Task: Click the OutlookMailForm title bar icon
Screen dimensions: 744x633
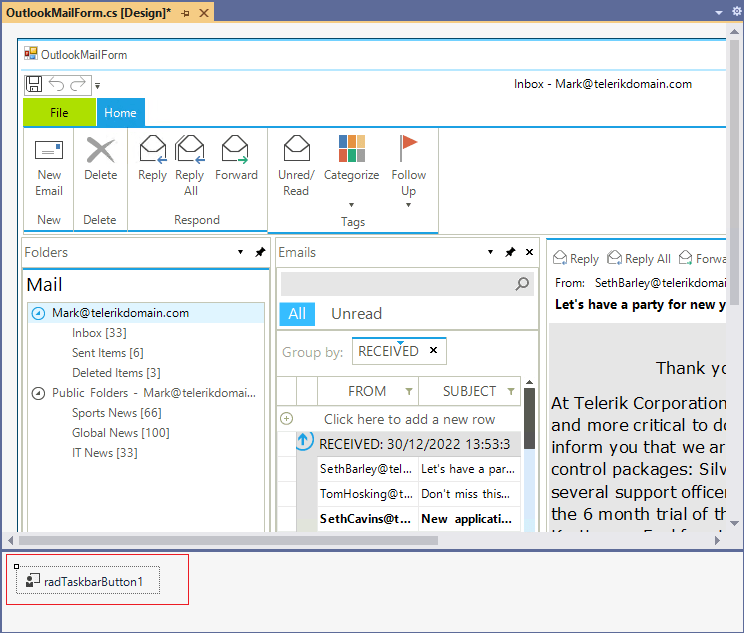Action: pyautogui.click(x=31, y=54)
